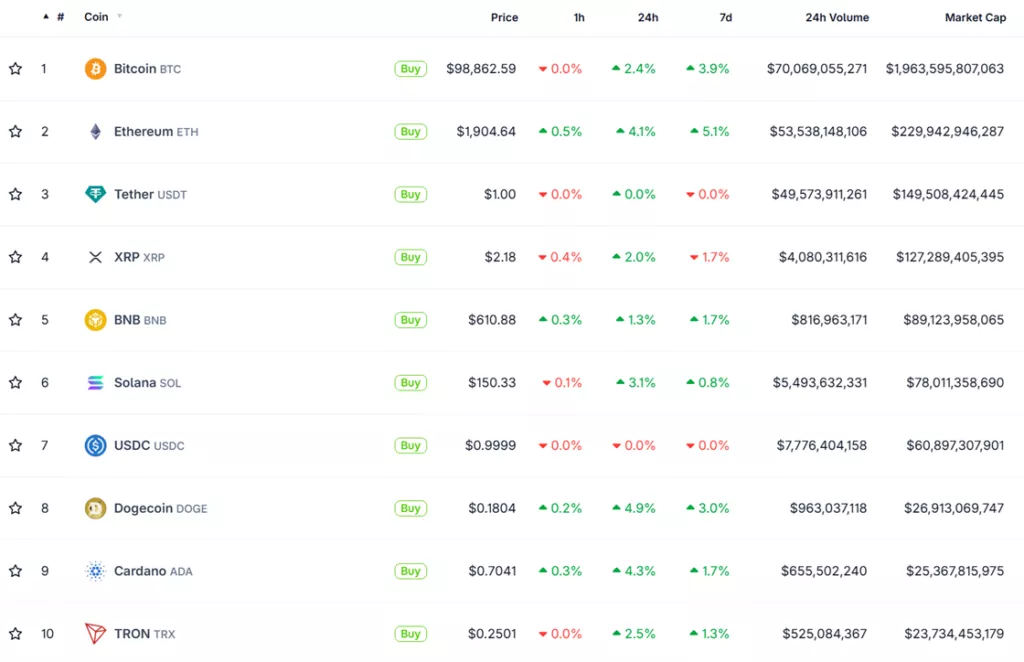This screenshot has height=662, width=1024.
Task: Click the XRP logo icon
Action: click(95, 257)
